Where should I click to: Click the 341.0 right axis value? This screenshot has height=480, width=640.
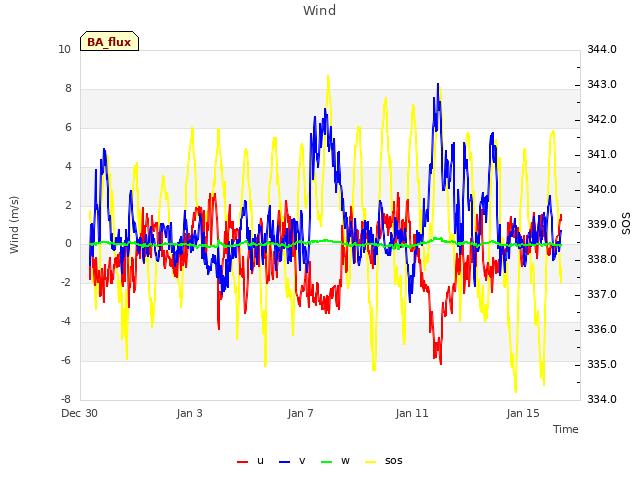602,154
